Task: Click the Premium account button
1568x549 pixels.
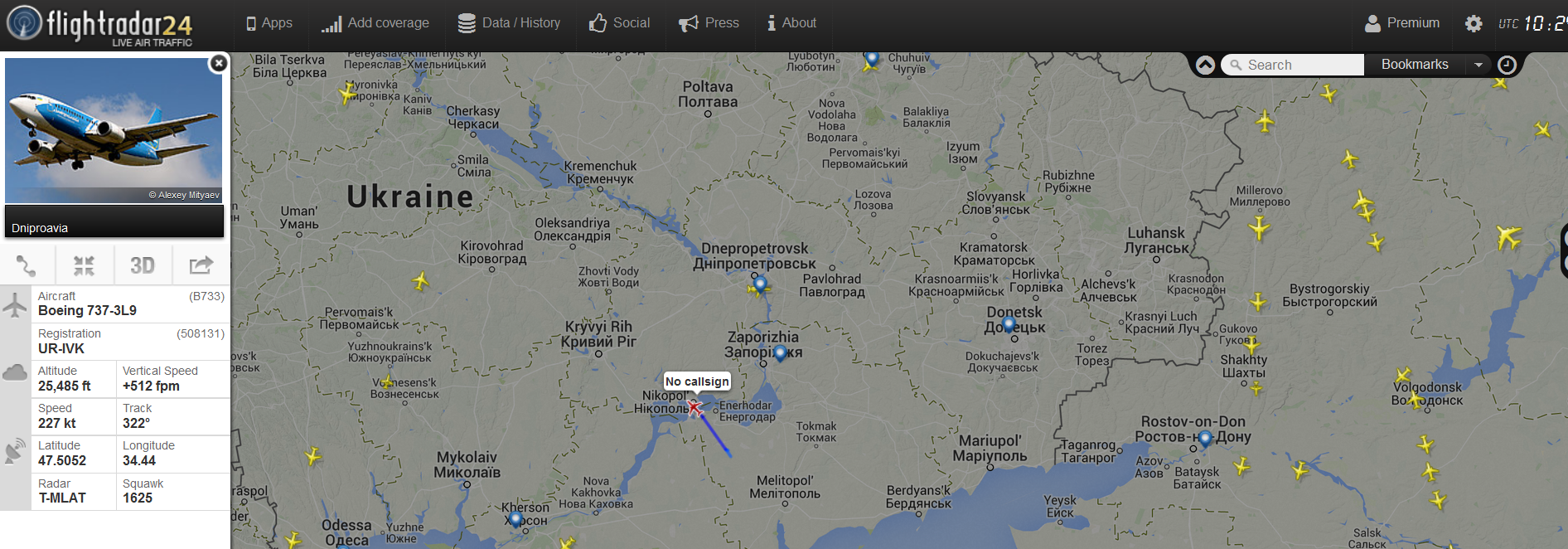Action: (x=1402, y=23)
